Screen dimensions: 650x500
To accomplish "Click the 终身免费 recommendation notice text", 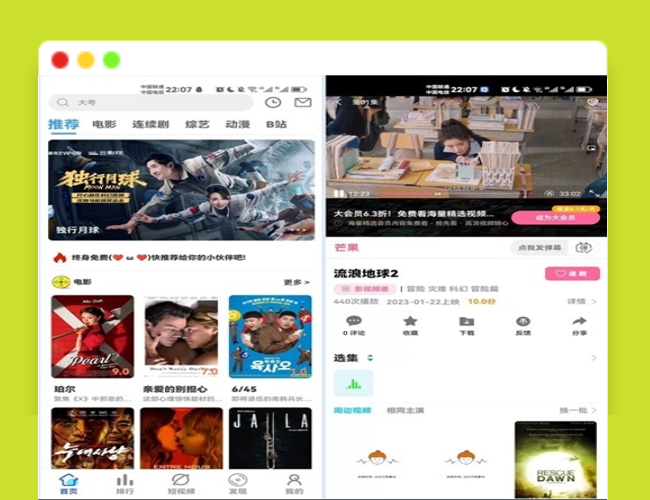I will click(158, 257).
